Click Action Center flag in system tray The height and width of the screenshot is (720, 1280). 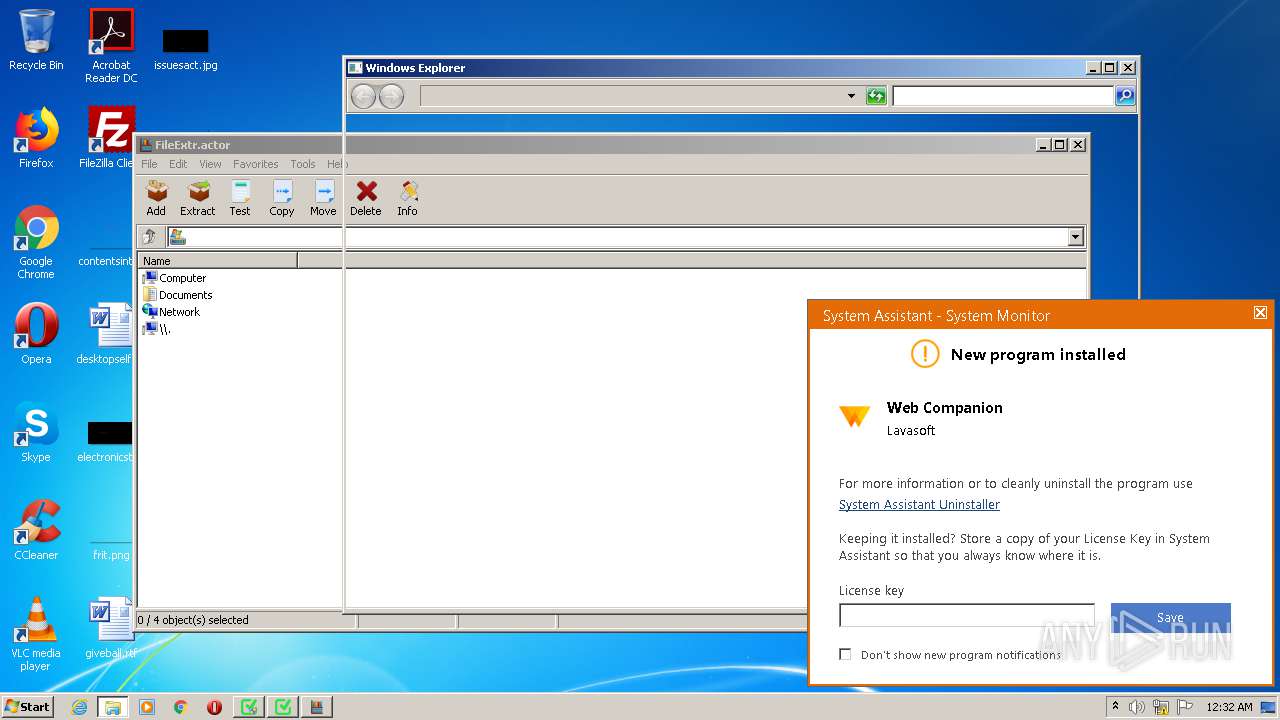point(1184,707)
